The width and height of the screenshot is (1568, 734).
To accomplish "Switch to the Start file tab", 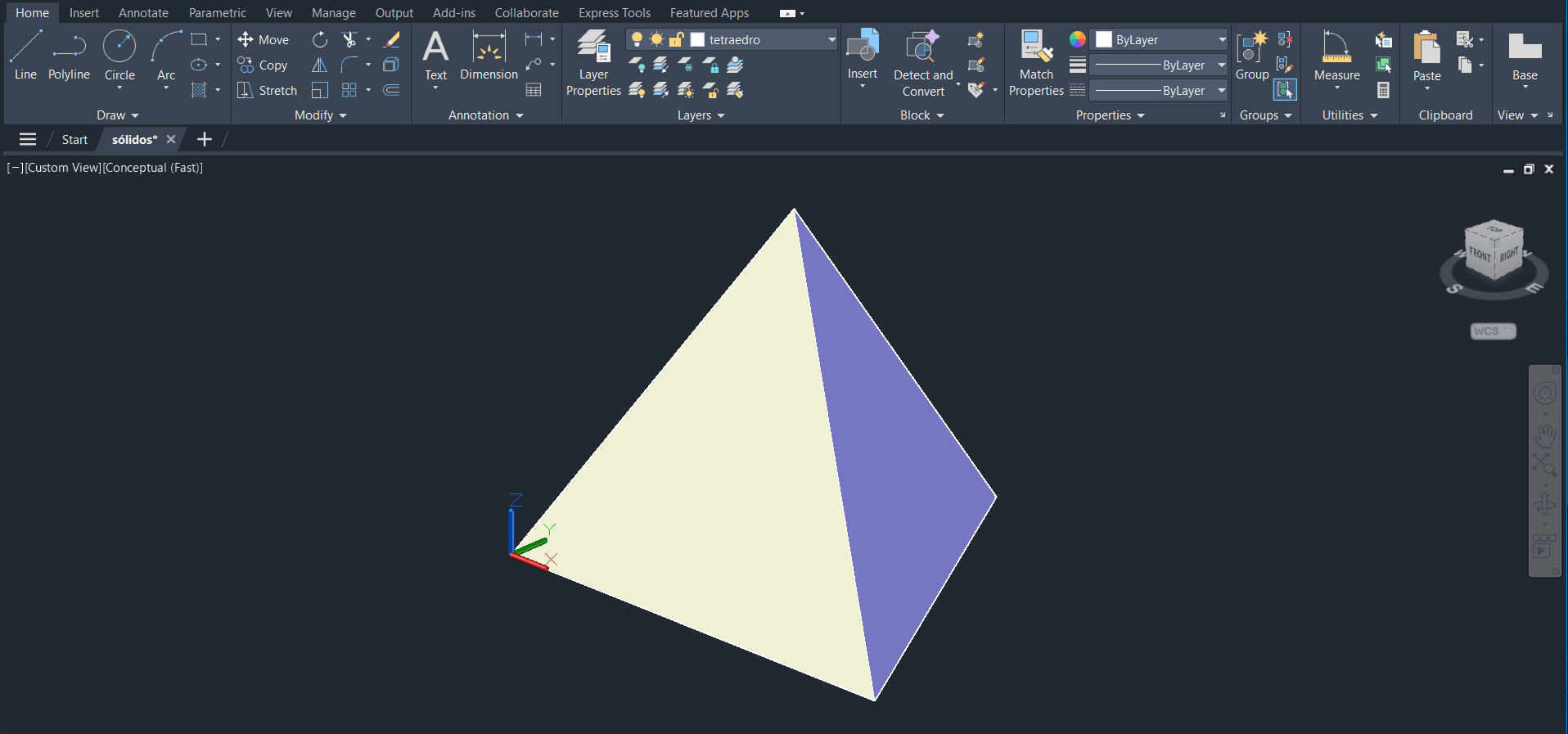I will click(74, 140).
